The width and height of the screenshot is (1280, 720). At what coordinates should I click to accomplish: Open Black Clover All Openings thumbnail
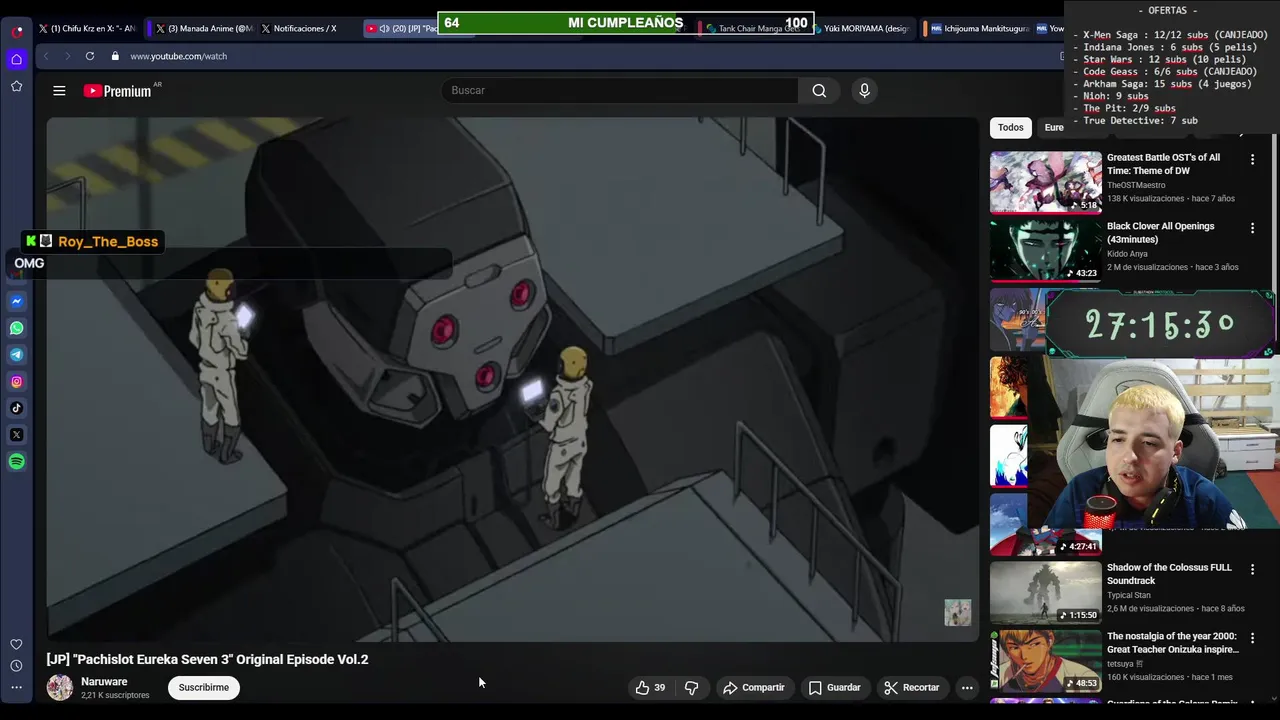coord(1045,250)
